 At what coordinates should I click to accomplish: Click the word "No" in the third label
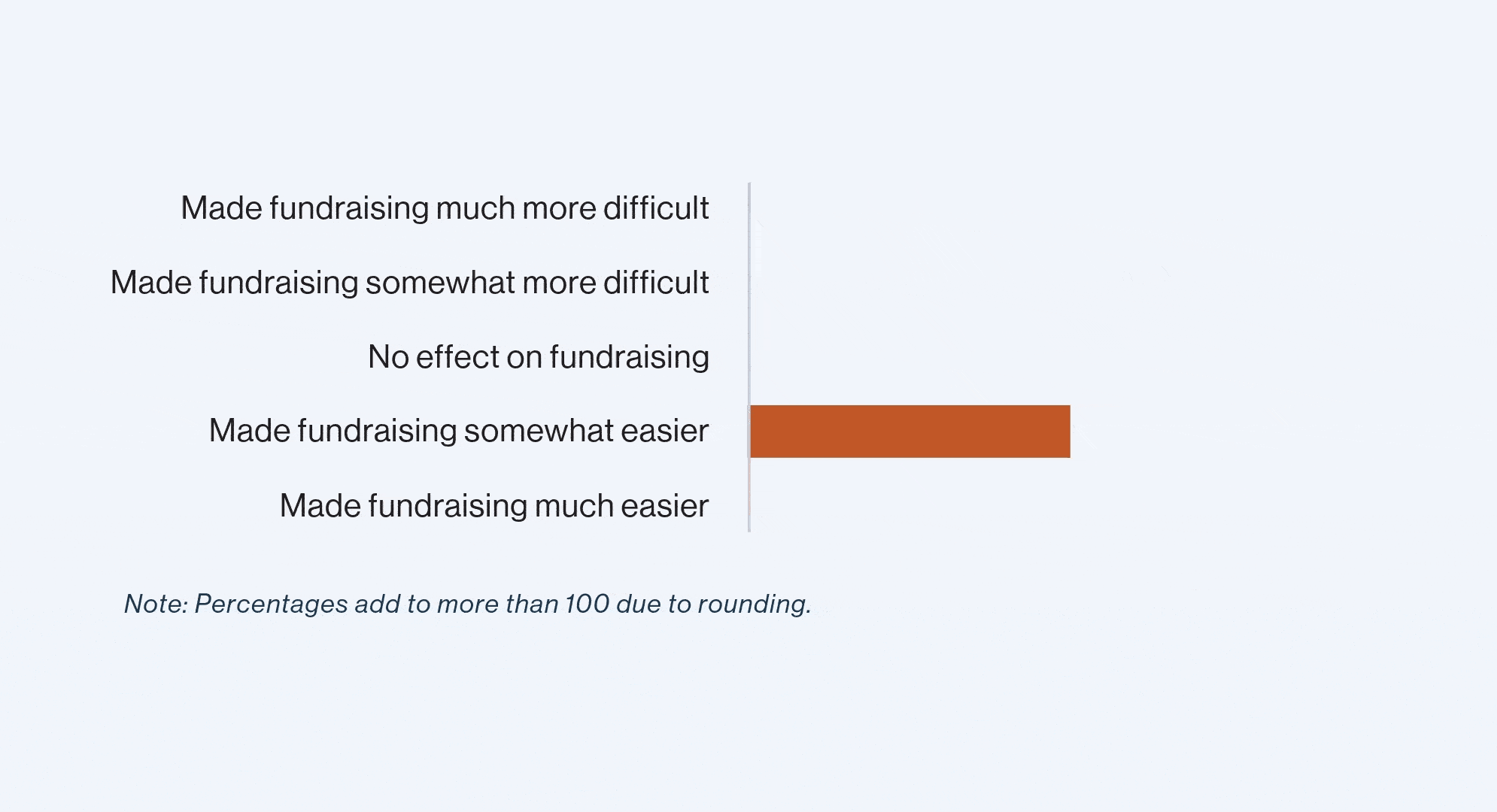pyautogui.click(x=388, y=357)
